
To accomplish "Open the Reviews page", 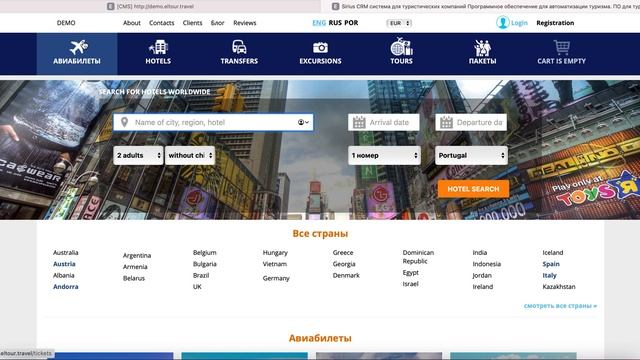I will pyautogui.click(x=245, y=23).
